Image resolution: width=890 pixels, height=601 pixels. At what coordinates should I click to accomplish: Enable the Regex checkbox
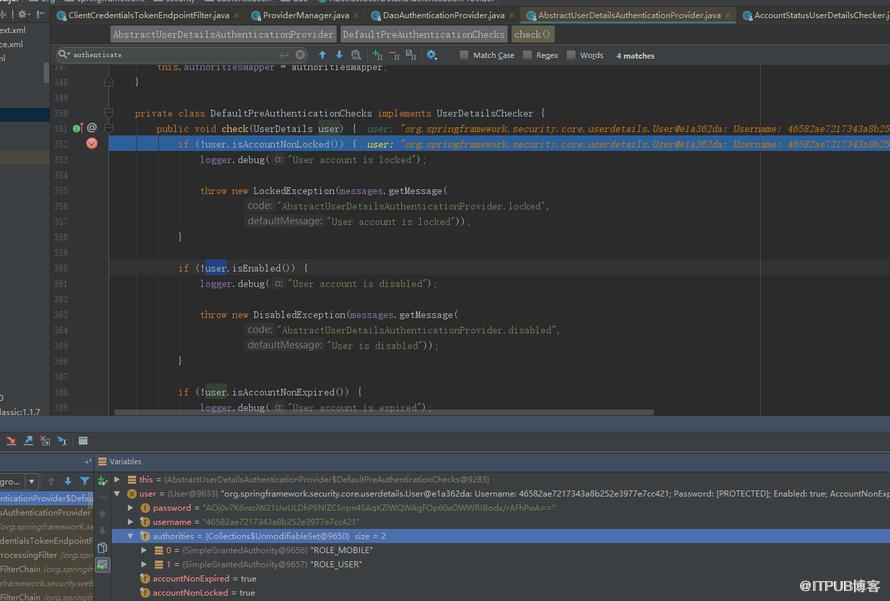[527, 55]
